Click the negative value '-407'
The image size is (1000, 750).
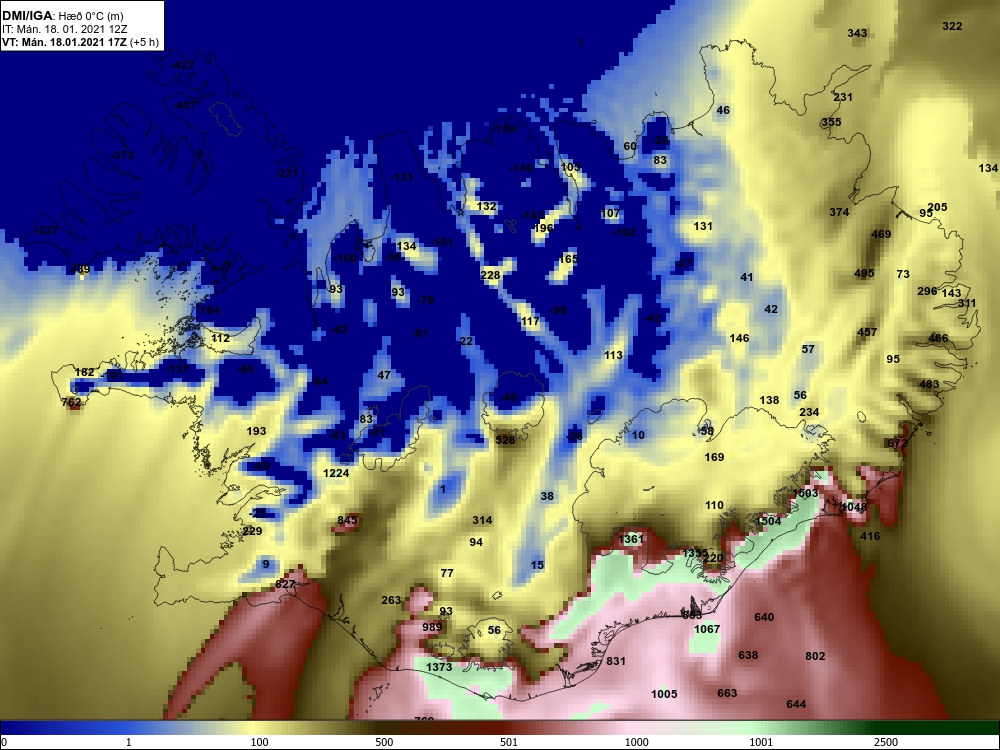click(185, 105)
